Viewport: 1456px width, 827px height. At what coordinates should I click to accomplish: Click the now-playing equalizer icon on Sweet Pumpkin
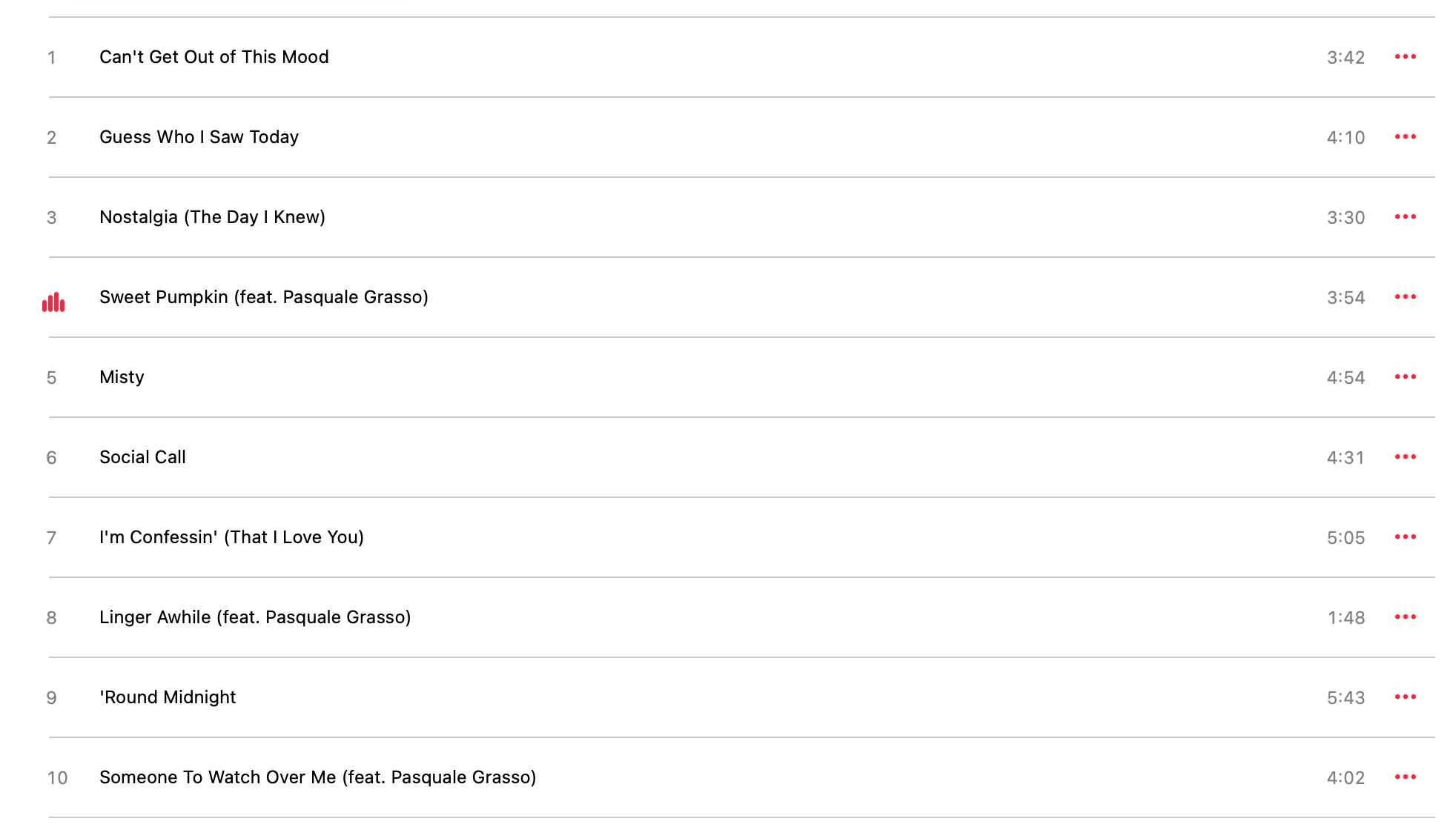53,302
